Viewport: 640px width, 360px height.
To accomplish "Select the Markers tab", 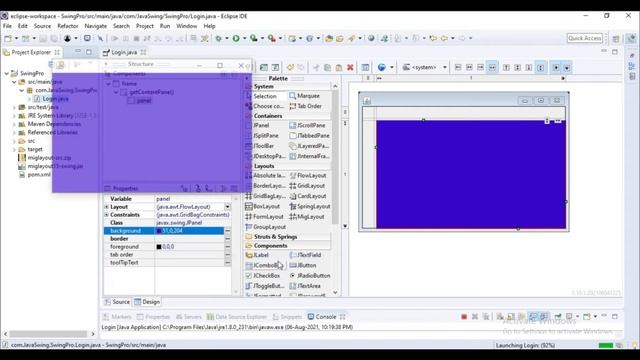I will [117, 317].
